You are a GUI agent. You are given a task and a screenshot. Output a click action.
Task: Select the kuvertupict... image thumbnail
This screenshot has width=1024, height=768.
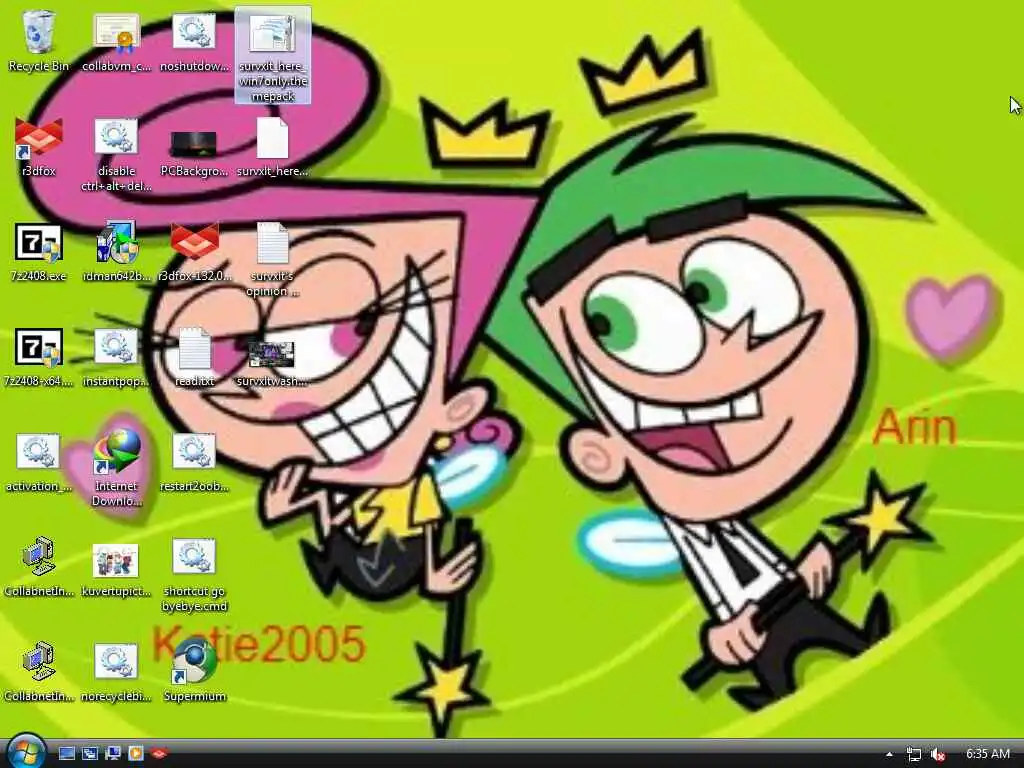[116, 568]
